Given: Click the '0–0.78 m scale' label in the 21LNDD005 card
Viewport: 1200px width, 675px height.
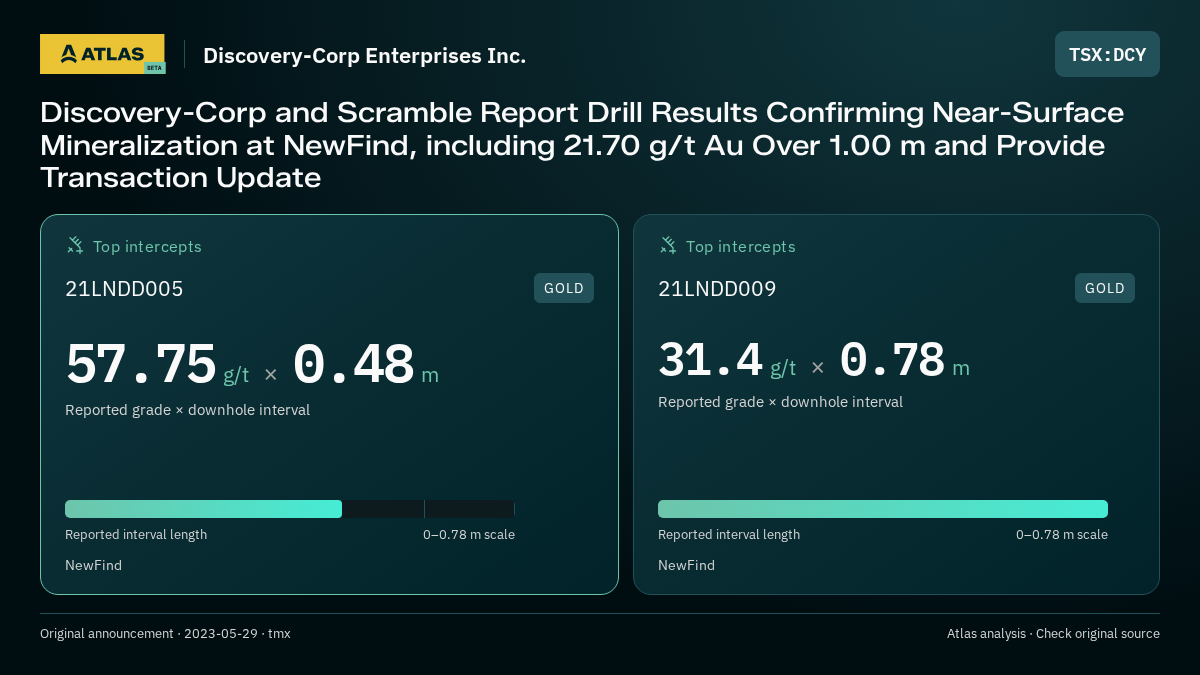Looking at the screenshot, I should (x=469, y=535).
